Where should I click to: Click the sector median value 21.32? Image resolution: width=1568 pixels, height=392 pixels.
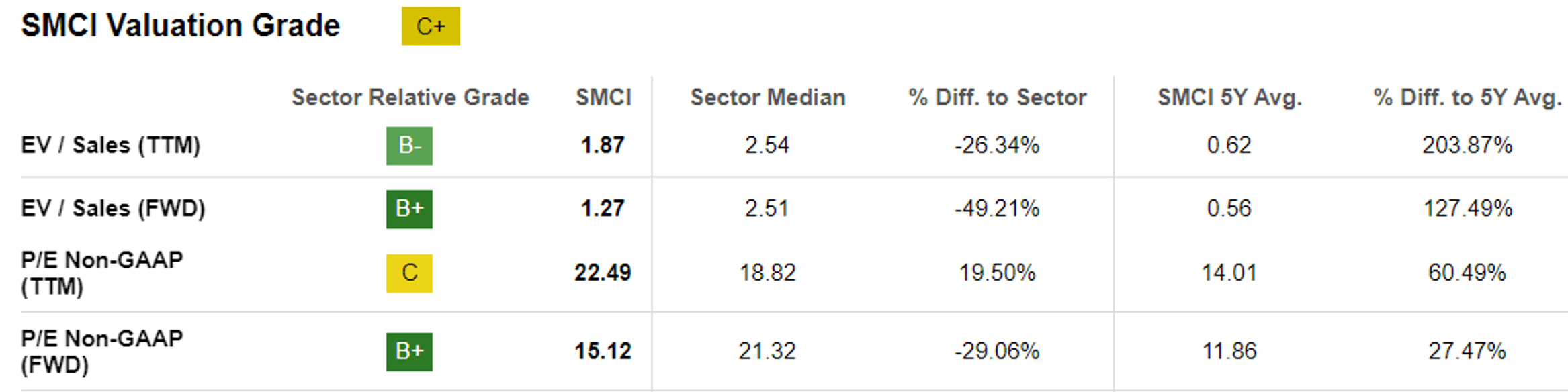coord(767,352)
